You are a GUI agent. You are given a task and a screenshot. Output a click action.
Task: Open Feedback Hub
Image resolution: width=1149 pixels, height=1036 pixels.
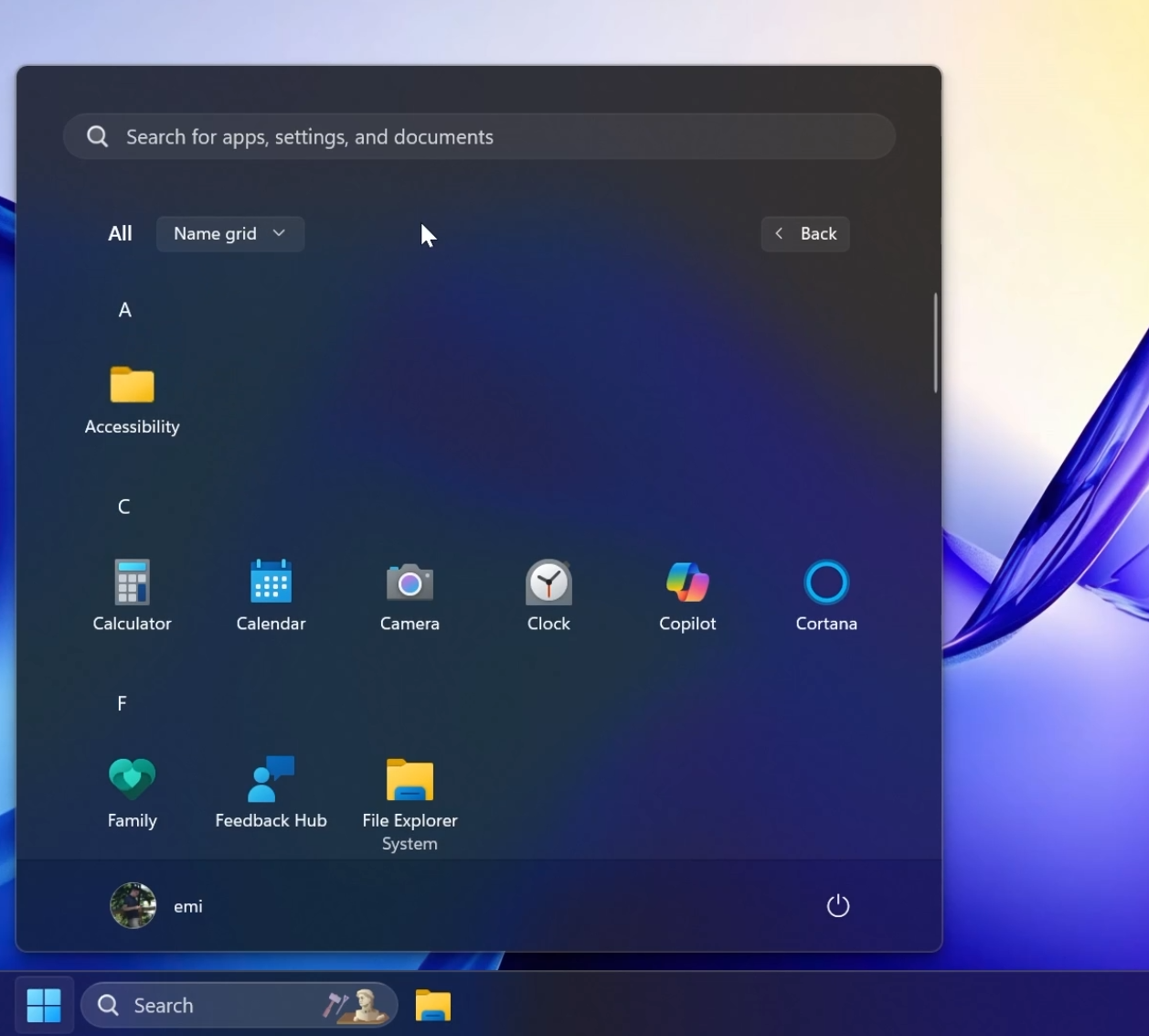(271, 791)
